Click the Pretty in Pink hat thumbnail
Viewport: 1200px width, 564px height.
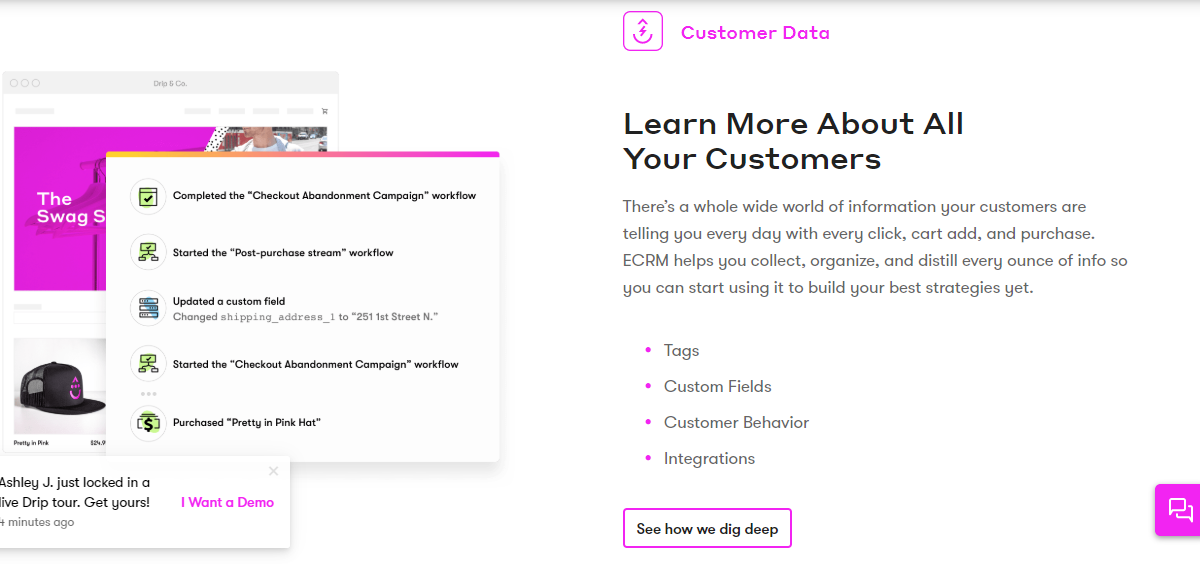pos(61,386)
